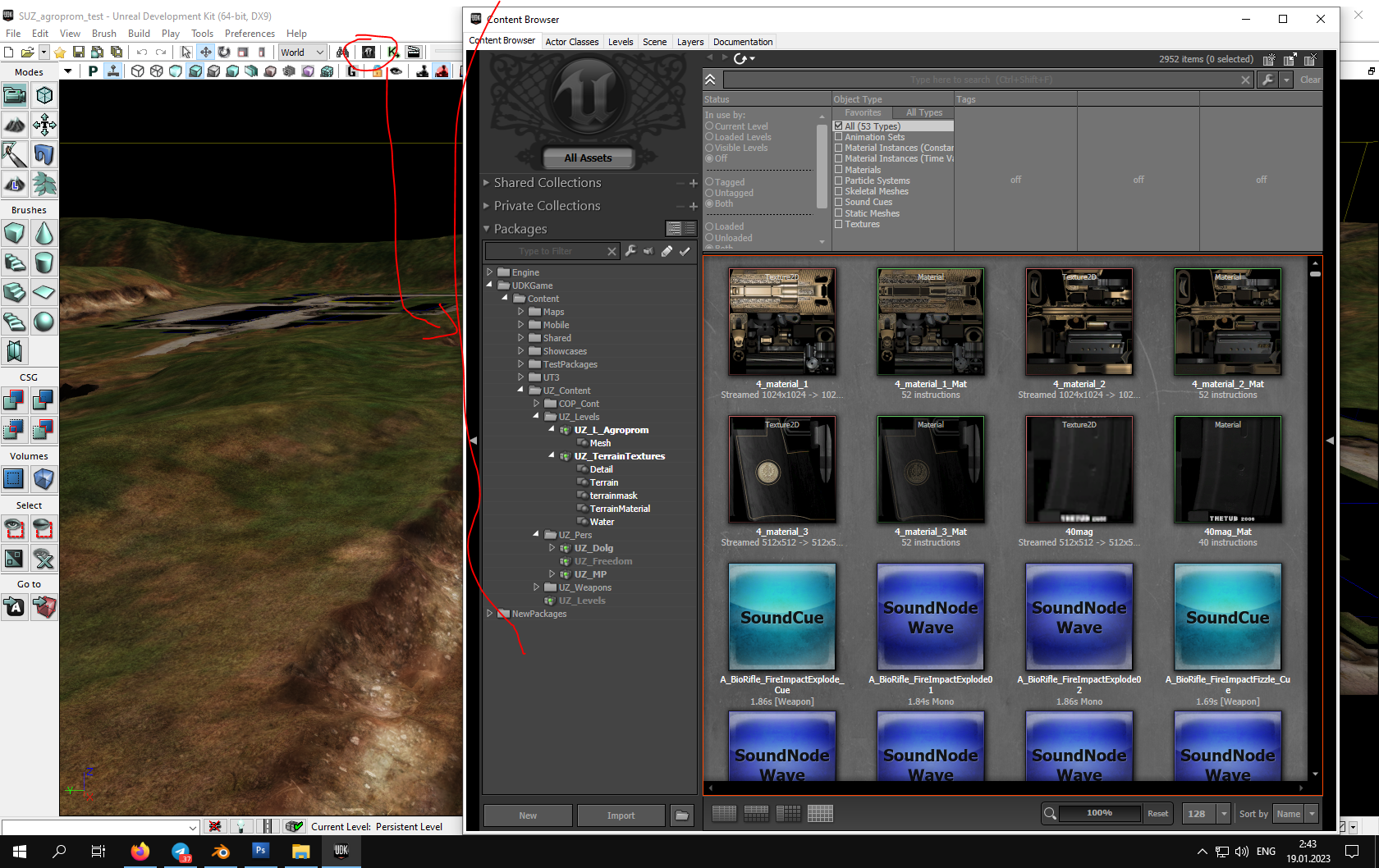Image resolution: width=1379 pixels, height=868 pixels.
Task: Click the 100% zoom slider bar
Action: coord(1100,814)
